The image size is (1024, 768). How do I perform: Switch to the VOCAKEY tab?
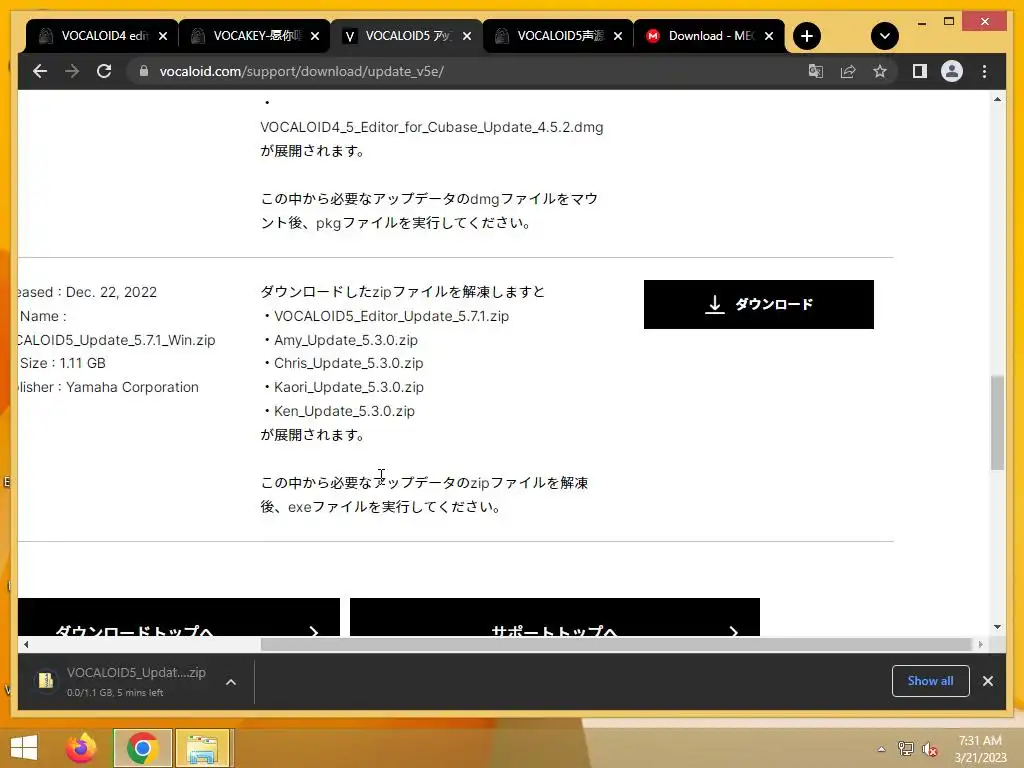tap(255, 36)
